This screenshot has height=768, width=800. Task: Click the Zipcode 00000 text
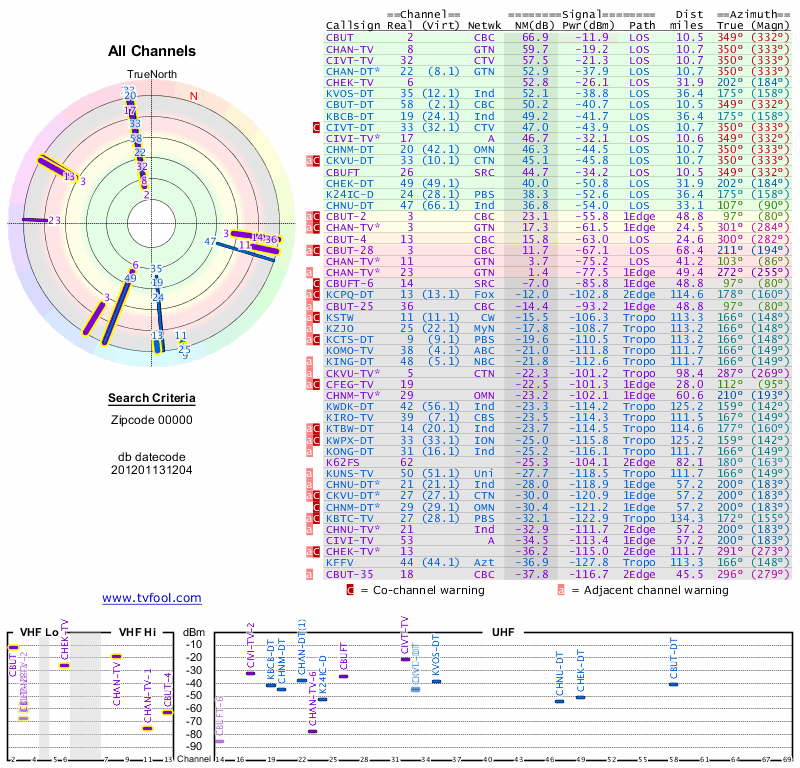(x=152, y=420)
